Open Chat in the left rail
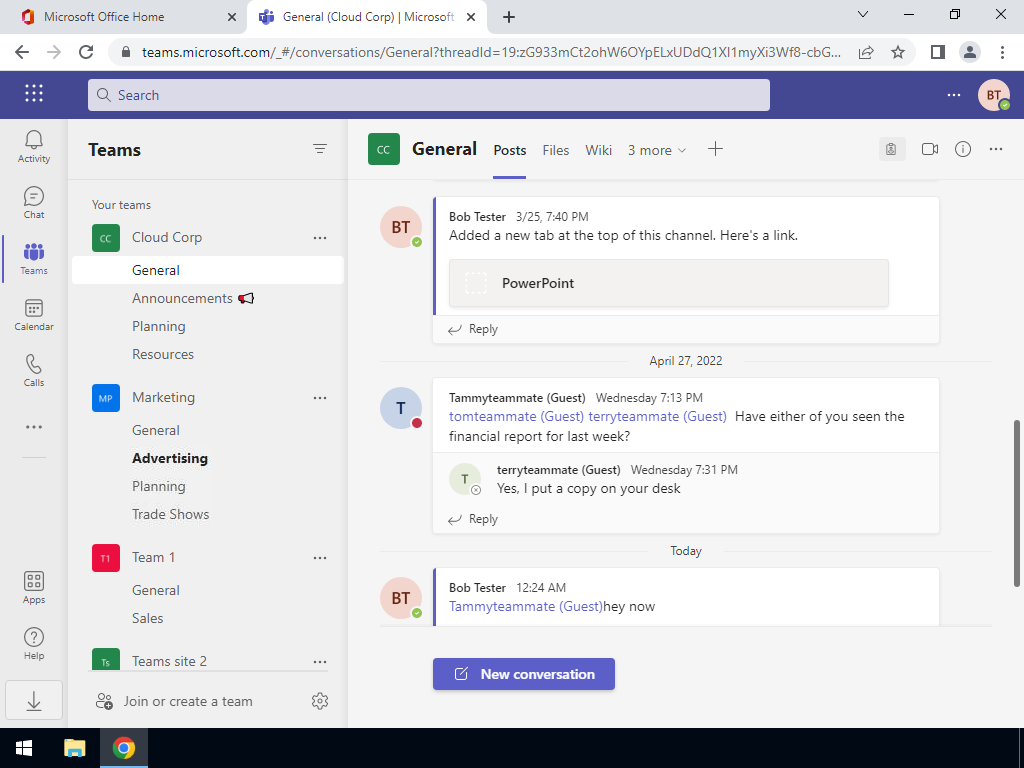This screenshot has width=1024, height=768. pos(34,202)
